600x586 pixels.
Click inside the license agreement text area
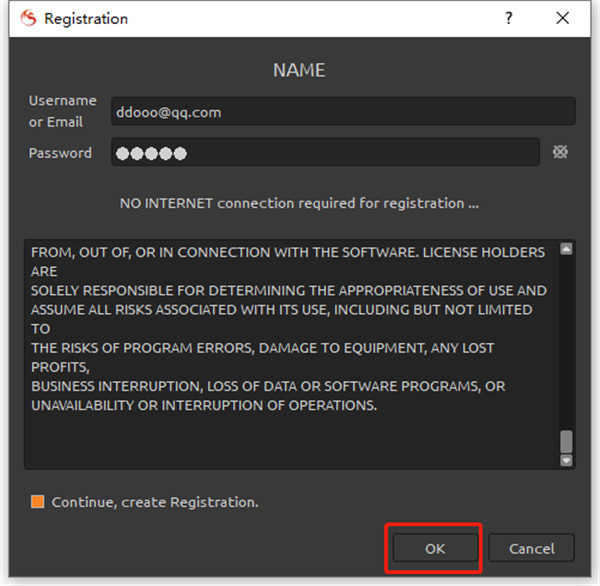[x=290, y=435]
